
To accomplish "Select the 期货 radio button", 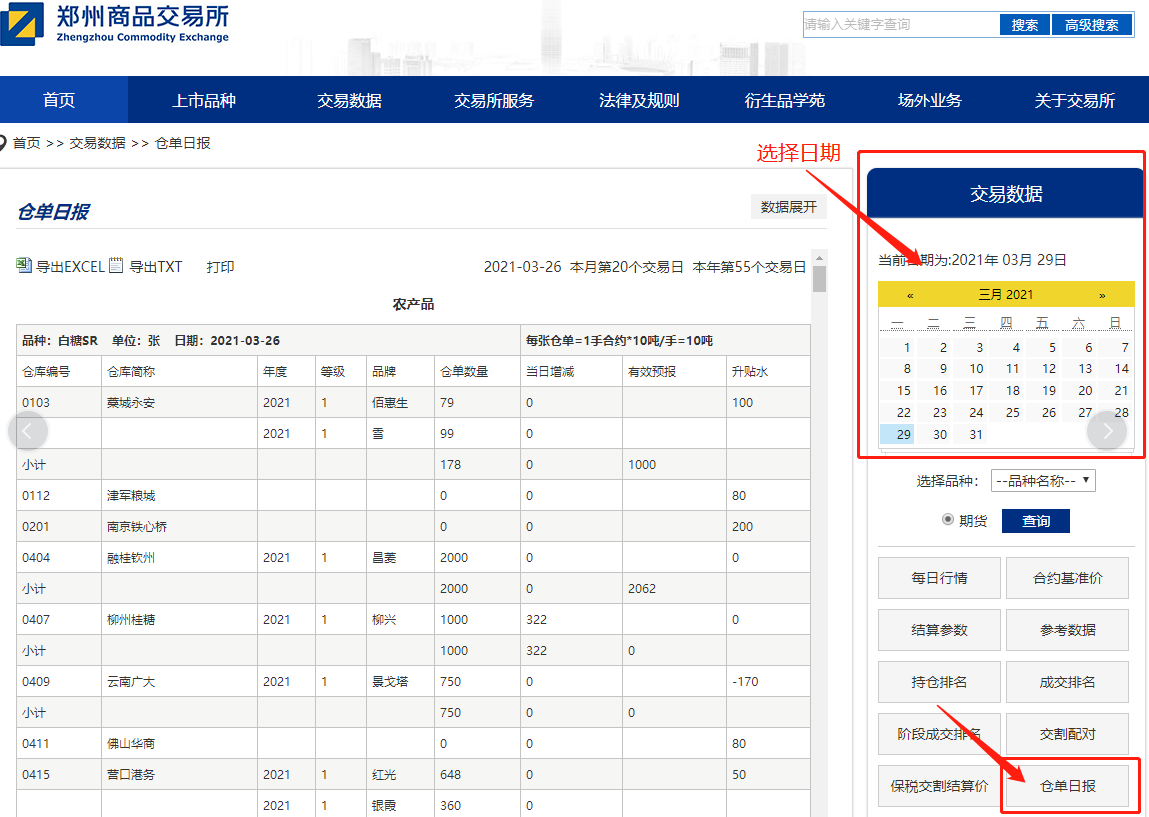I will pyautogui.click(x=948, y=520).
